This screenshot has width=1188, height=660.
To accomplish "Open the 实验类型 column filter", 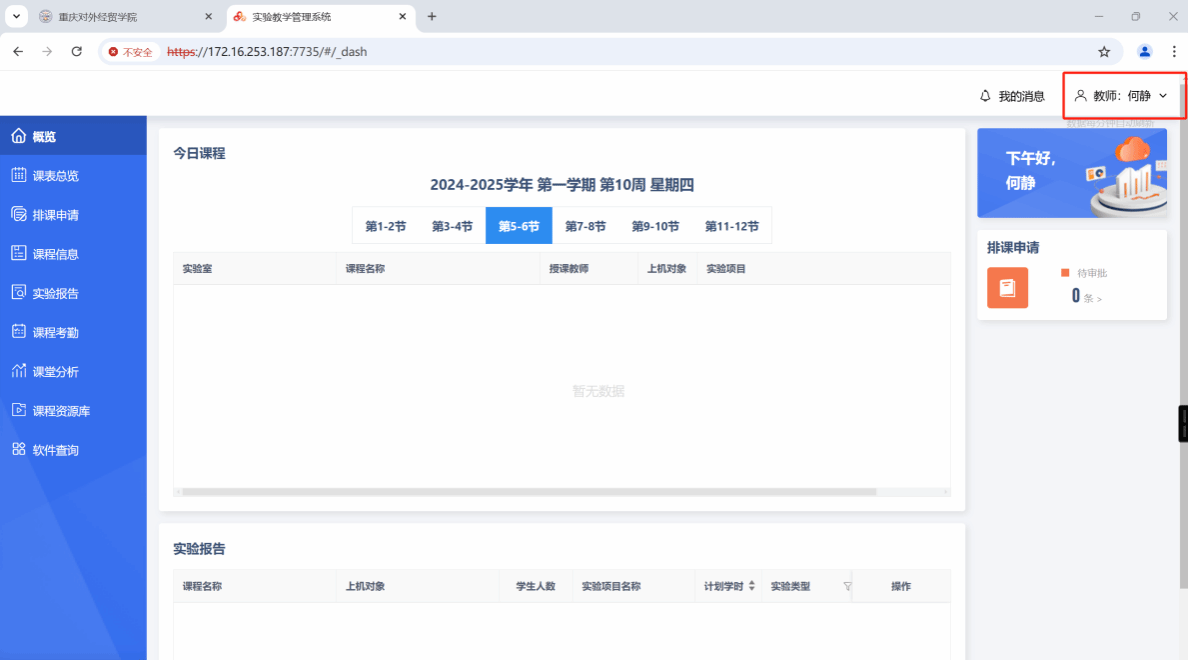I will (847, 587).
